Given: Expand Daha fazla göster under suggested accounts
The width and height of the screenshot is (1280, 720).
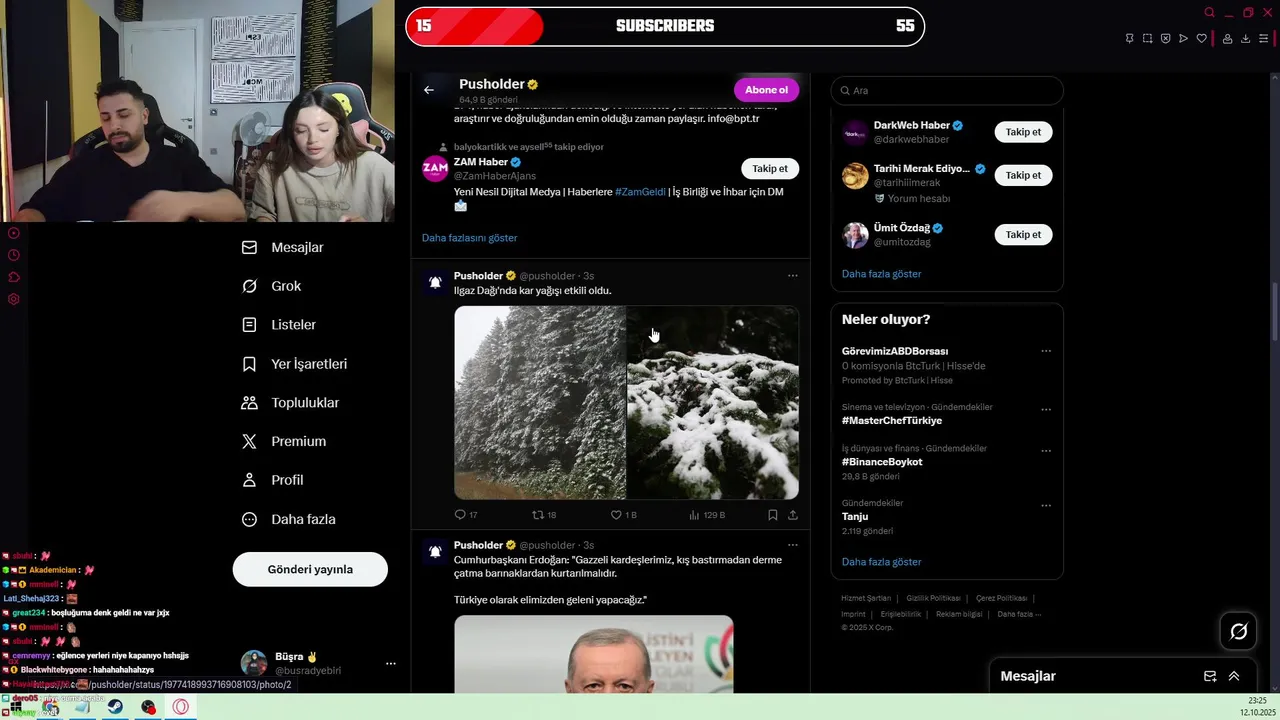Looking at the screenshot, I should coord(881,274).
